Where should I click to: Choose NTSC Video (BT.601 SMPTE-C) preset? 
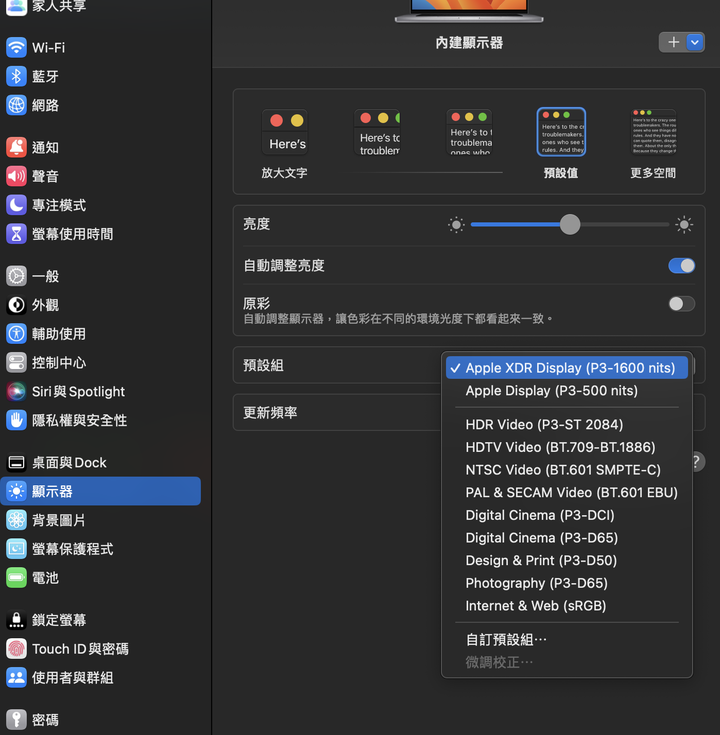[567, 470]
